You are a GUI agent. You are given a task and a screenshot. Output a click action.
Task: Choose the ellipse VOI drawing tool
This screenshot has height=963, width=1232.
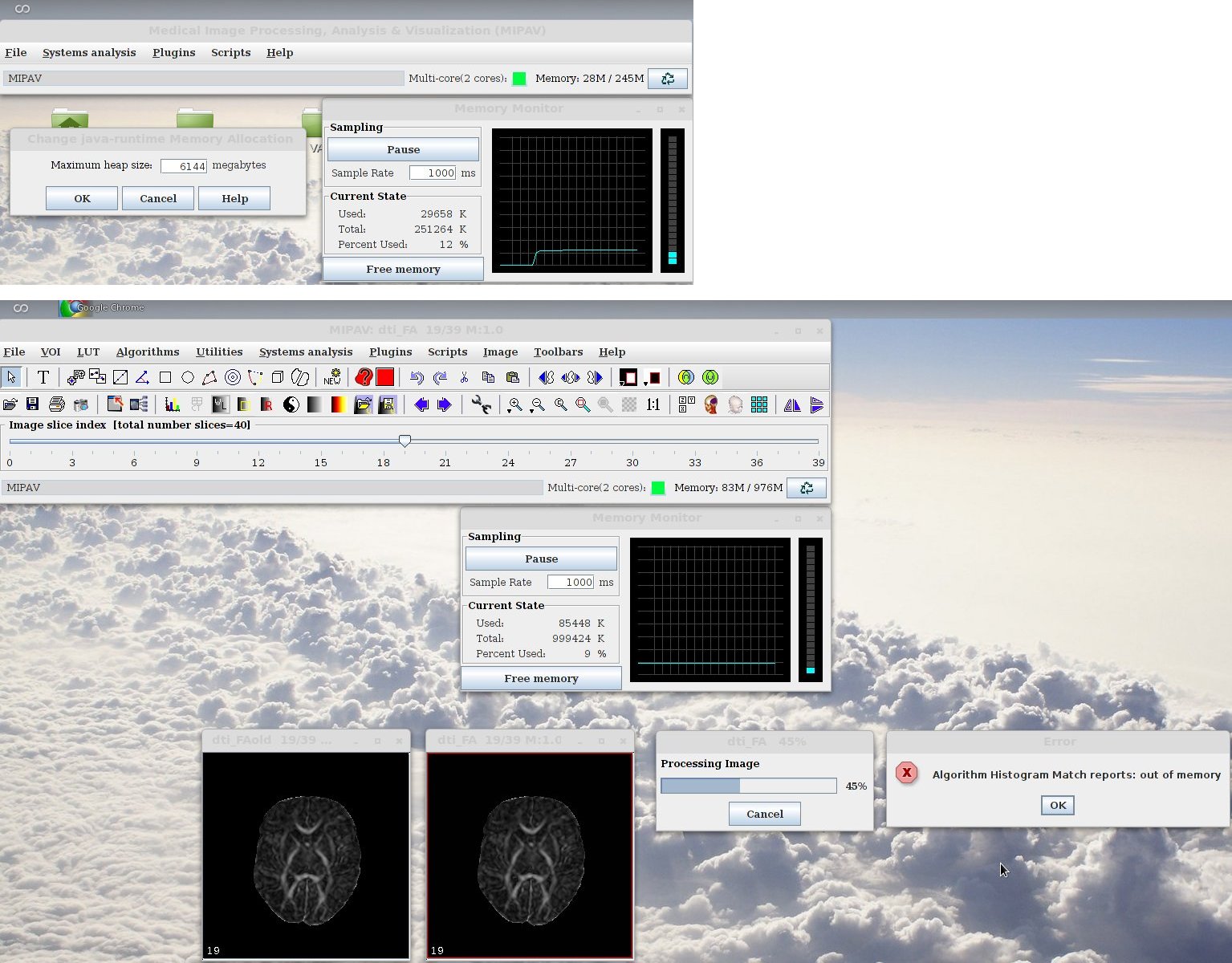pos(188,377)
